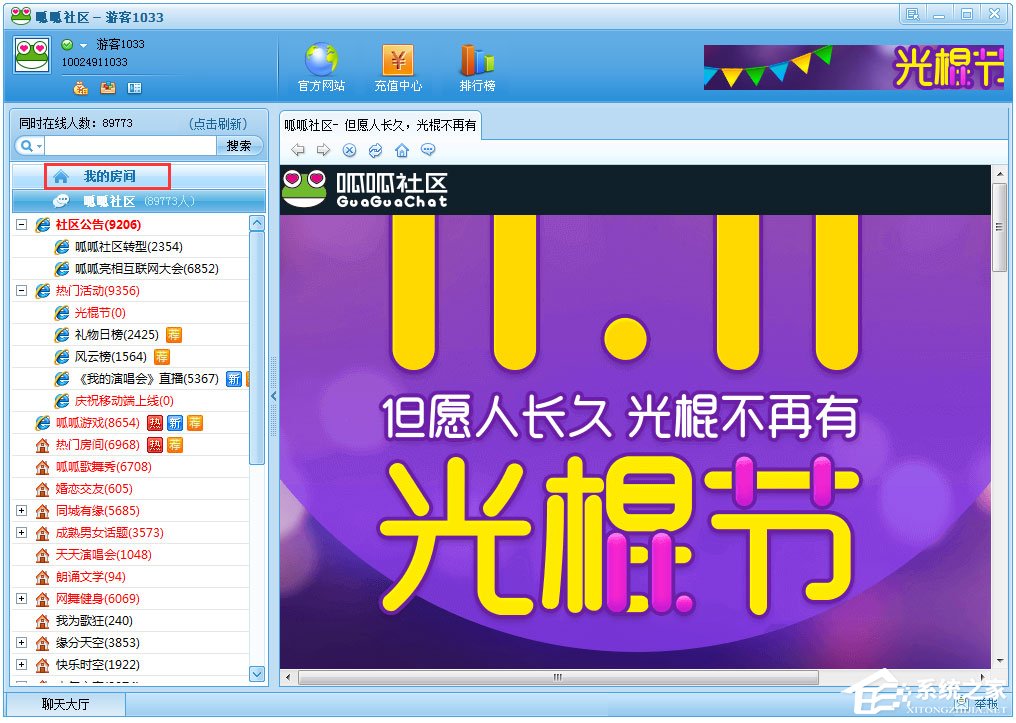This screenshot has width=1016, height=723.
Task: Open the 排行榜 ranking icon
Action: 477,61
